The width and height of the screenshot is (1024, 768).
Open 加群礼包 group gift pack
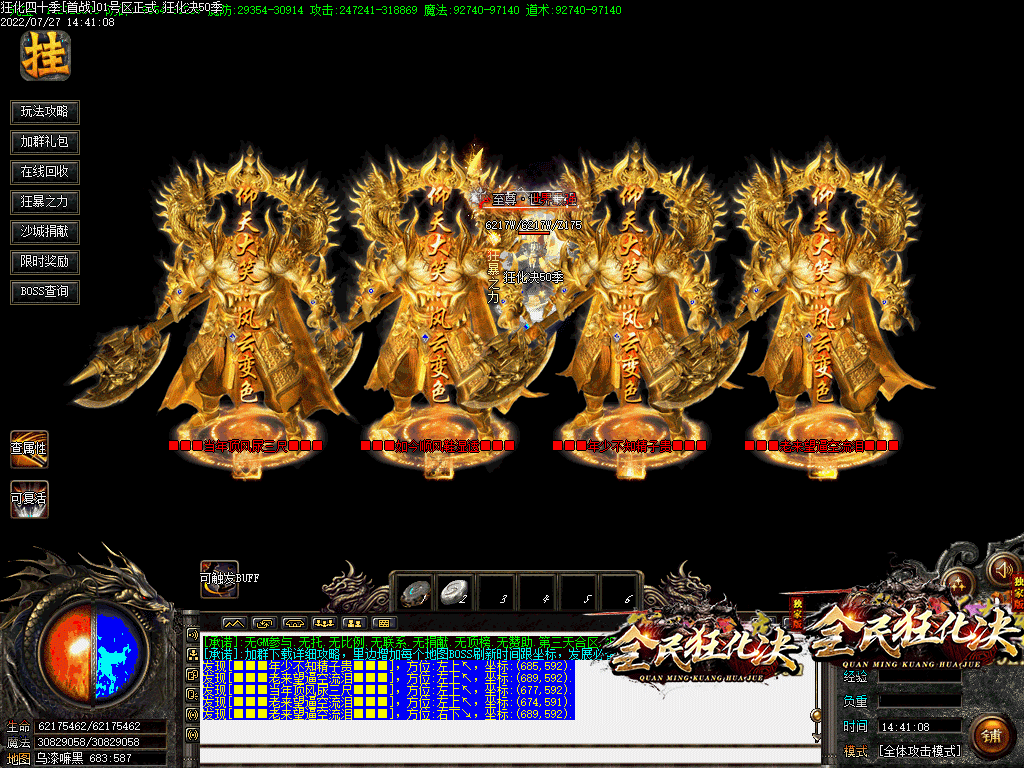[45, 142]
